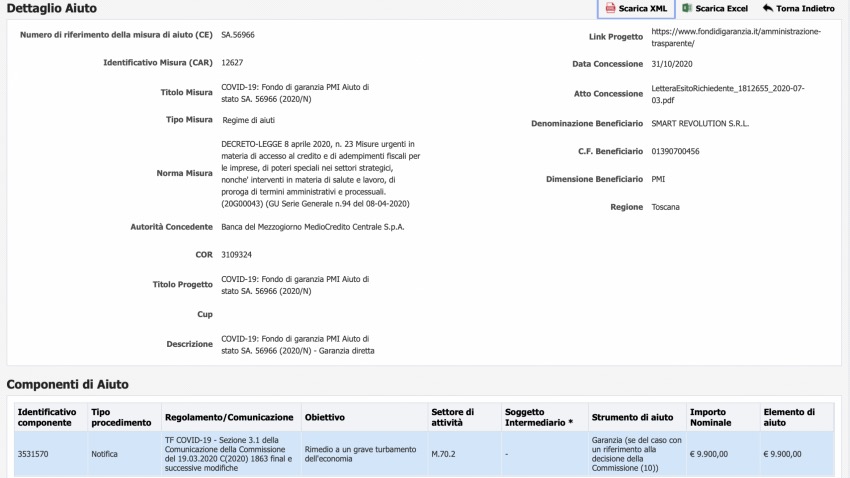Click the Scarica XML button

click(x=636, y=8)
